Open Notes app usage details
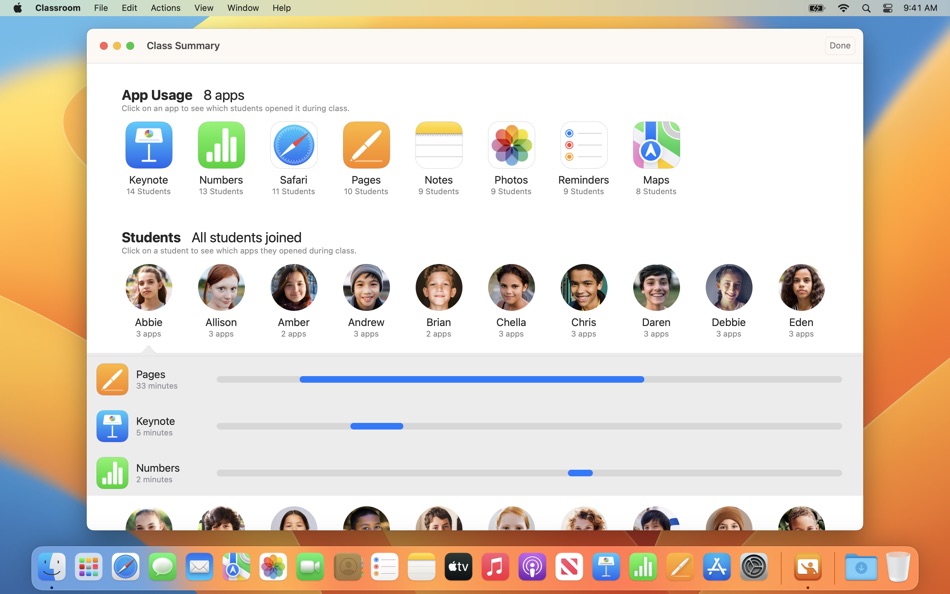Screen dimensions: 950x594 click(439, 145)
